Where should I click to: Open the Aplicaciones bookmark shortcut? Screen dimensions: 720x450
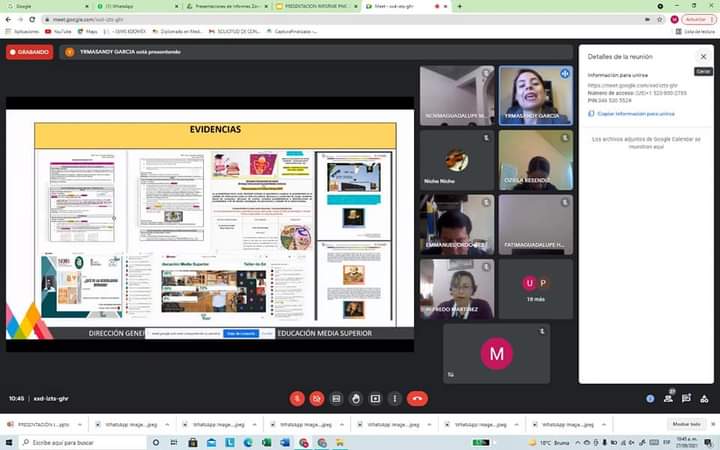(x=22, y=31)
